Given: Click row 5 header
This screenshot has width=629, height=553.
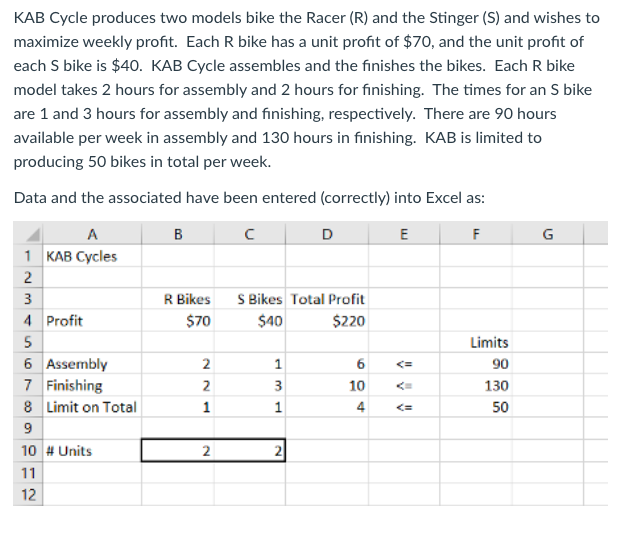Looking at the screenshot, I should click(28, 342).
